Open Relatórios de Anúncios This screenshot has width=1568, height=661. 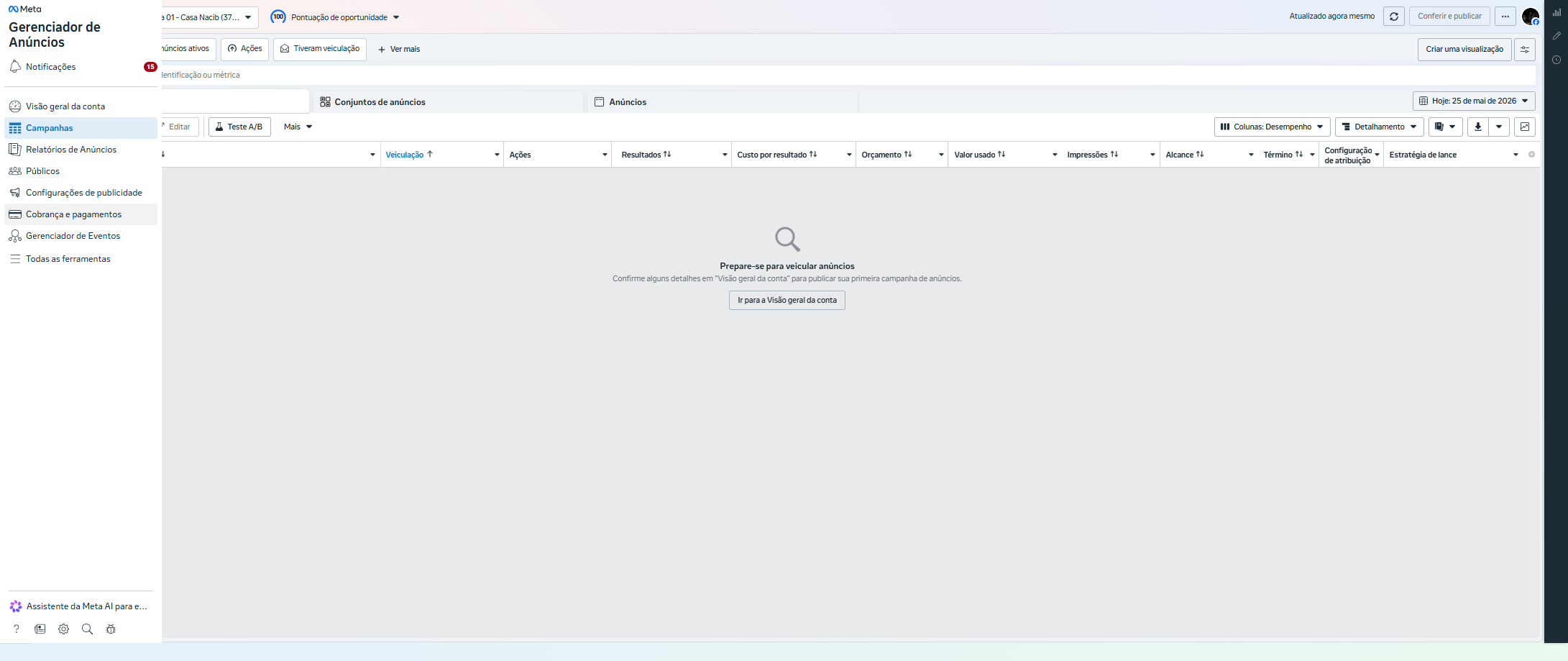tap(81, 150)
